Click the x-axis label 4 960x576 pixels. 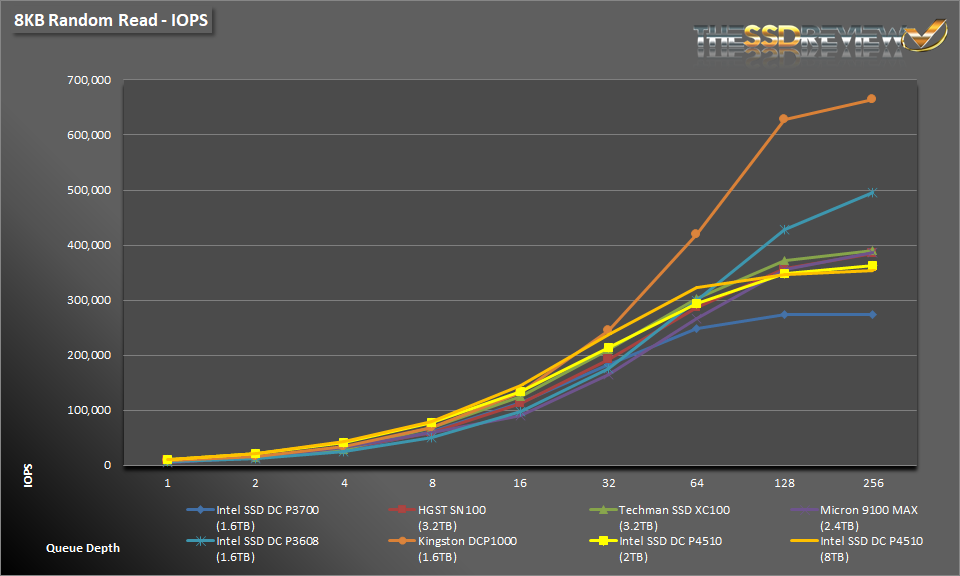pos(344,483)
